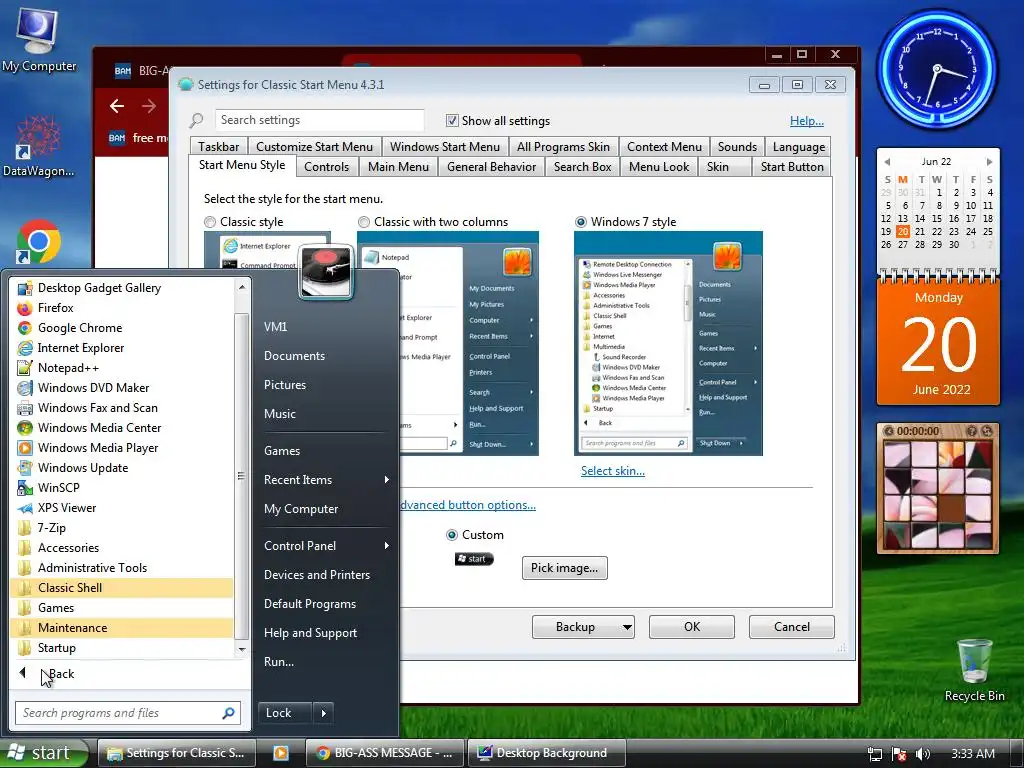Click the programs list scrollbar thumb

241,475
